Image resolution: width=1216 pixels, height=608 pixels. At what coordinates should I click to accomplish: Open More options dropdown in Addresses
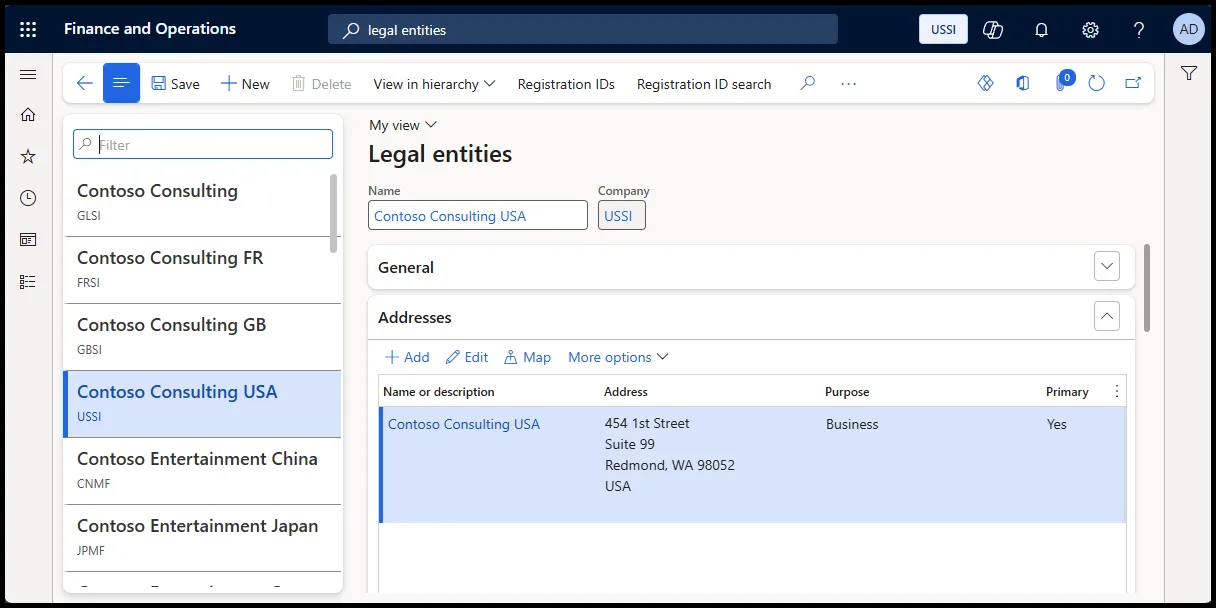click(618, 357)
